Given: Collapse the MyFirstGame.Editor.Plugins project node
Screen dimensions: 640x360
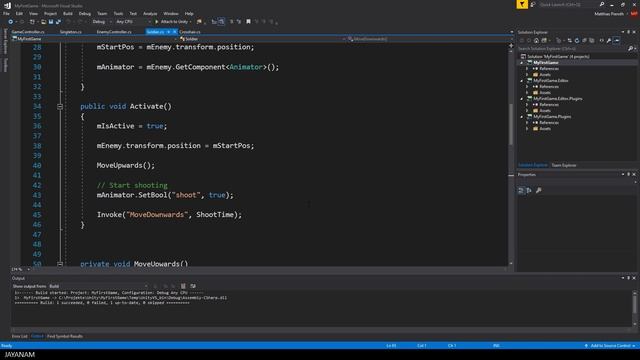Looking at the screenshot, I should pyautogui.click(x=521, y=99).
